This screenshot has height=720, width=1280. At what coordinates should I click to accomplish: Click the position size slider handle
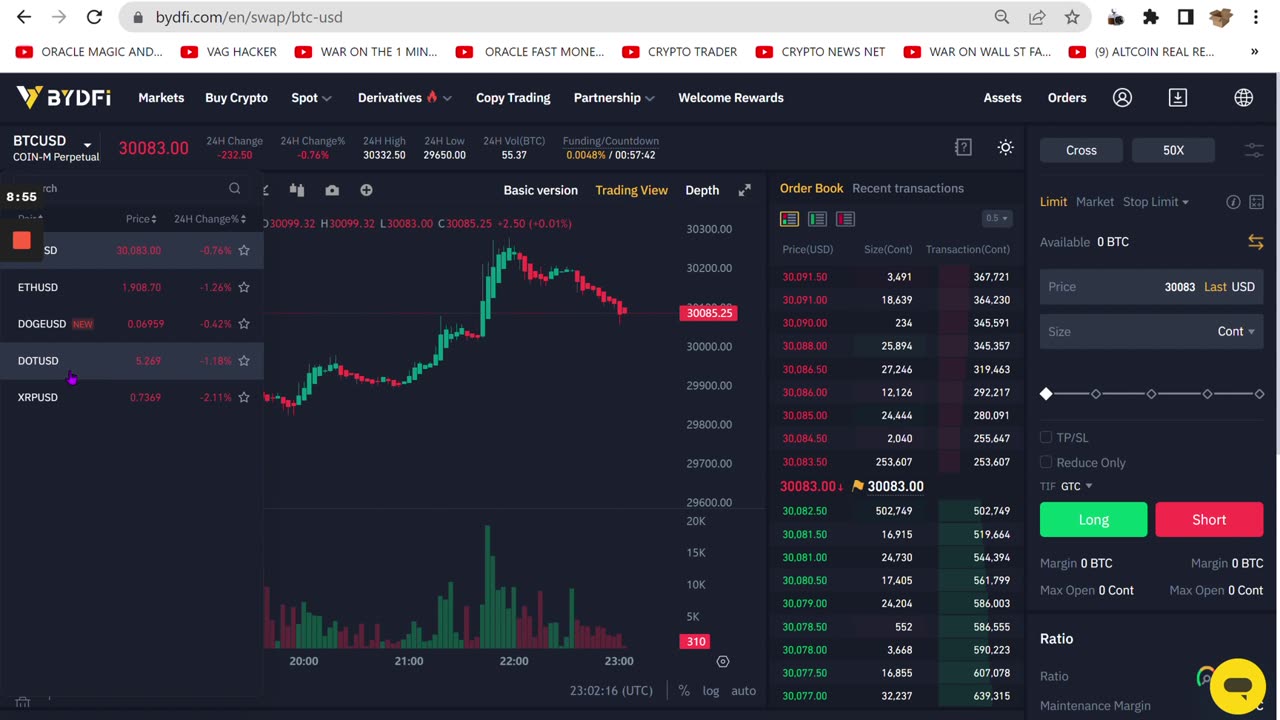[1046, 394]
